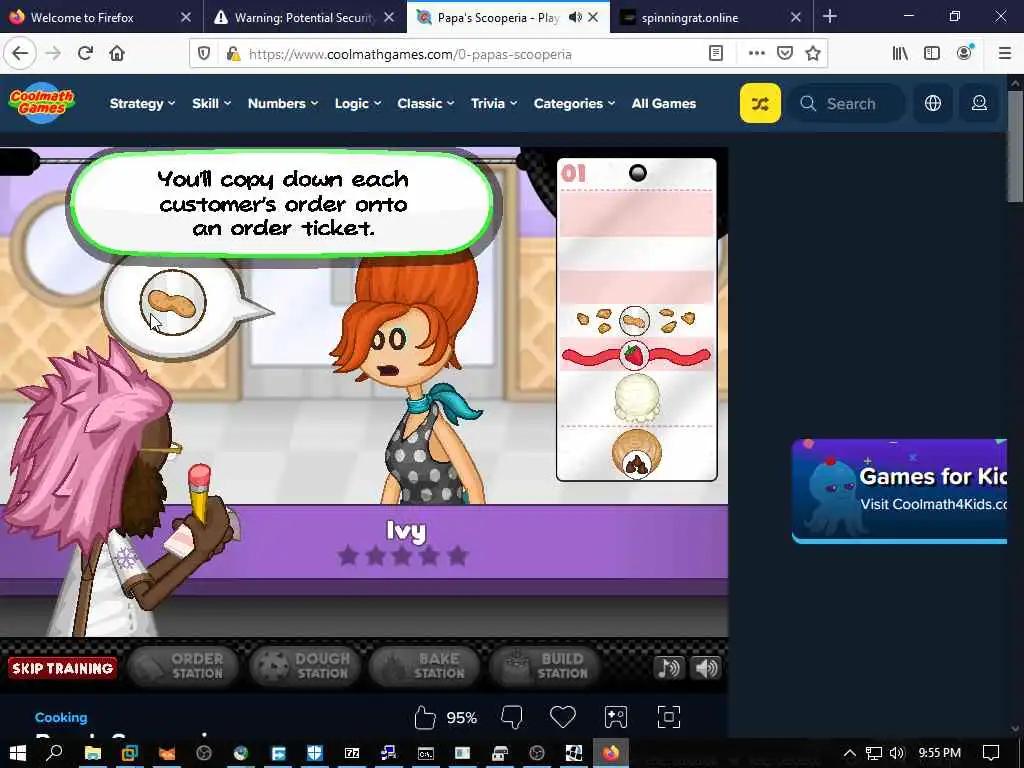Screen dimensions: 1024x768
Task: Switch to the spinningrat.online tab
Action: click(711, 16)
